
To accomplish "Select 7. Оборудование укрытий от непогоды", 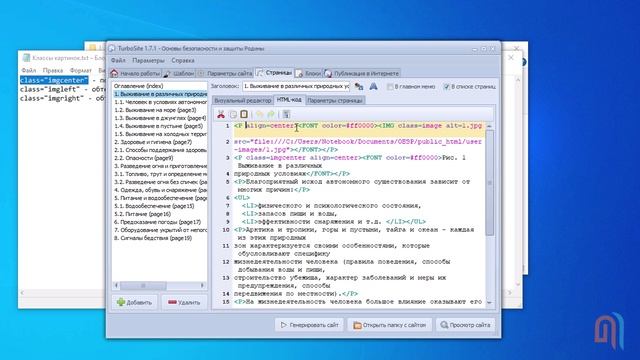I will [160, 230].
